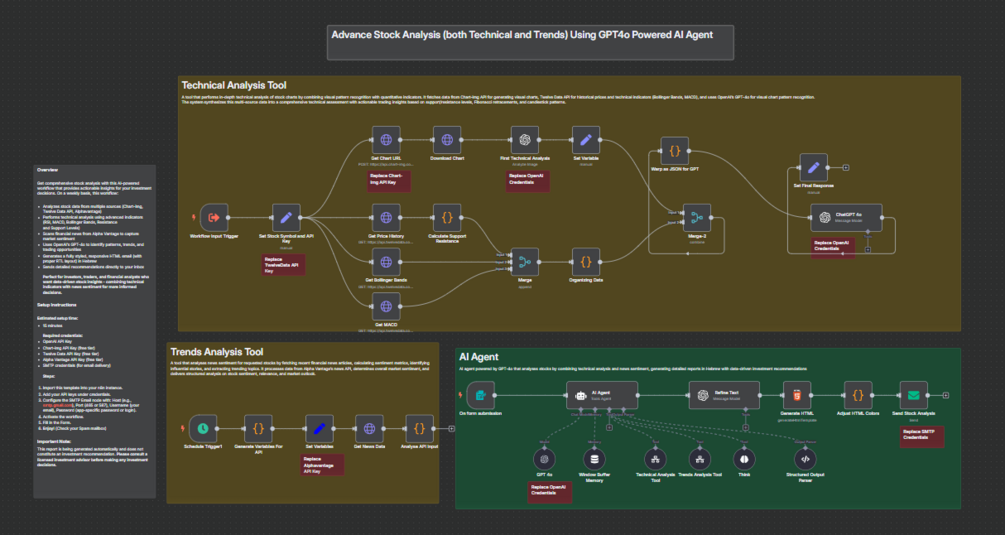1005x535 pixels.
Task: Open the AI Agent Tools Agent node
Action: pyautogui.click(x=602, y=395)
